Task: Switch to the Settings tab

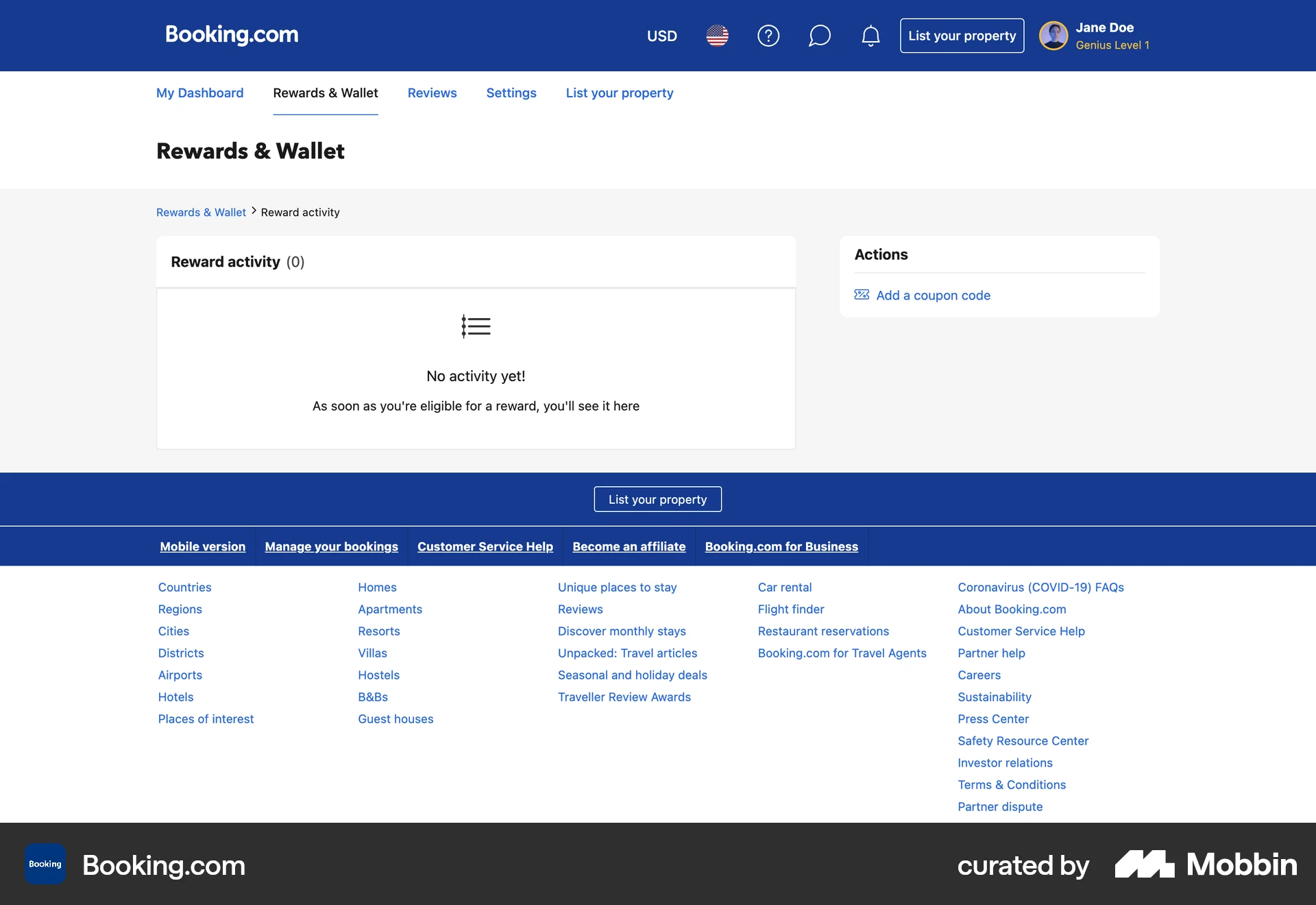Action: [511, 93]
